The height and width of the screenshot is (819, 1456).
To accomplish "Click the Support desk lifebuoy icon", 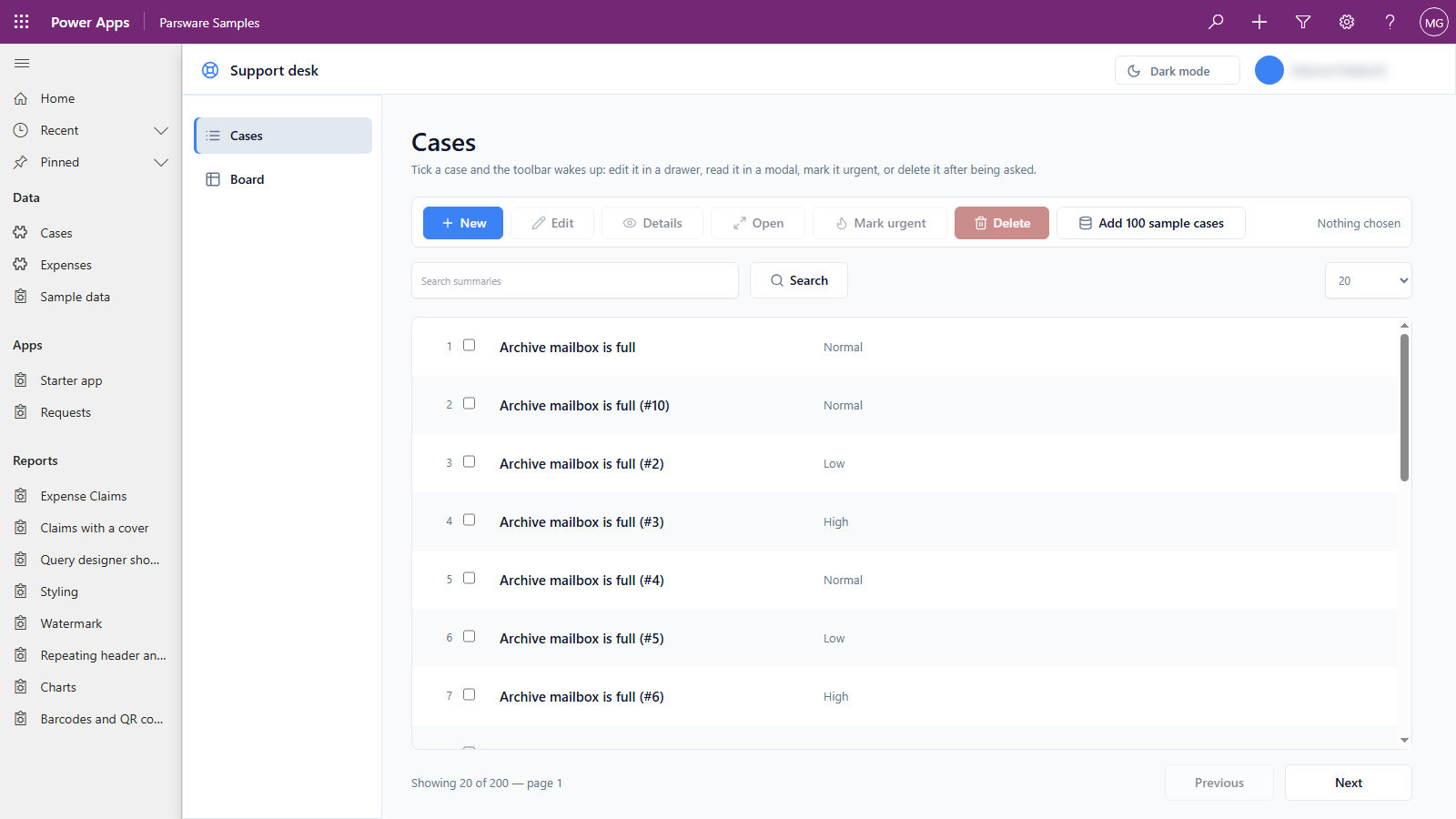I will point(210,70).
